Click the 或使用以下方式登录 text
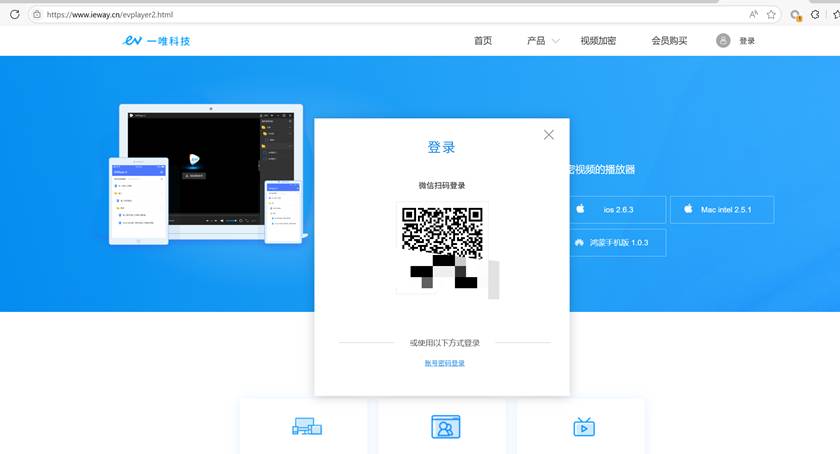This screenshot has height=454, width=840. (x=445, y=343)
